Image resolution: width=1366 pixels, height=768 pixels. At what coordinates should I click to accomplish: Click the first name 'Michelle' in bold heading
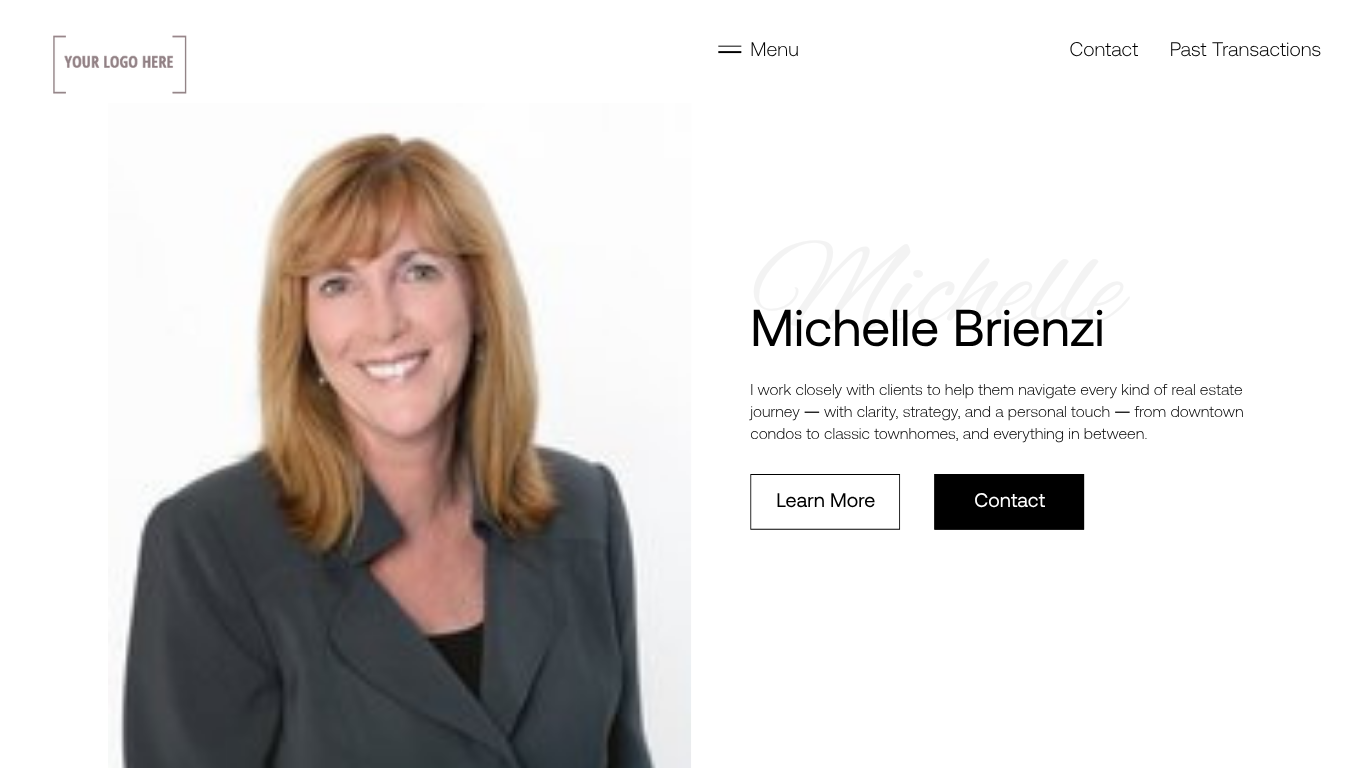[x=844, y=329]
